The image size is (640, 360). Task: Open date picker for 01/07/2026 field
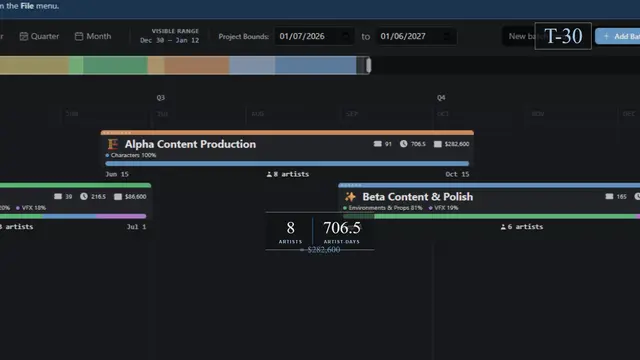(x=345, y=36)
